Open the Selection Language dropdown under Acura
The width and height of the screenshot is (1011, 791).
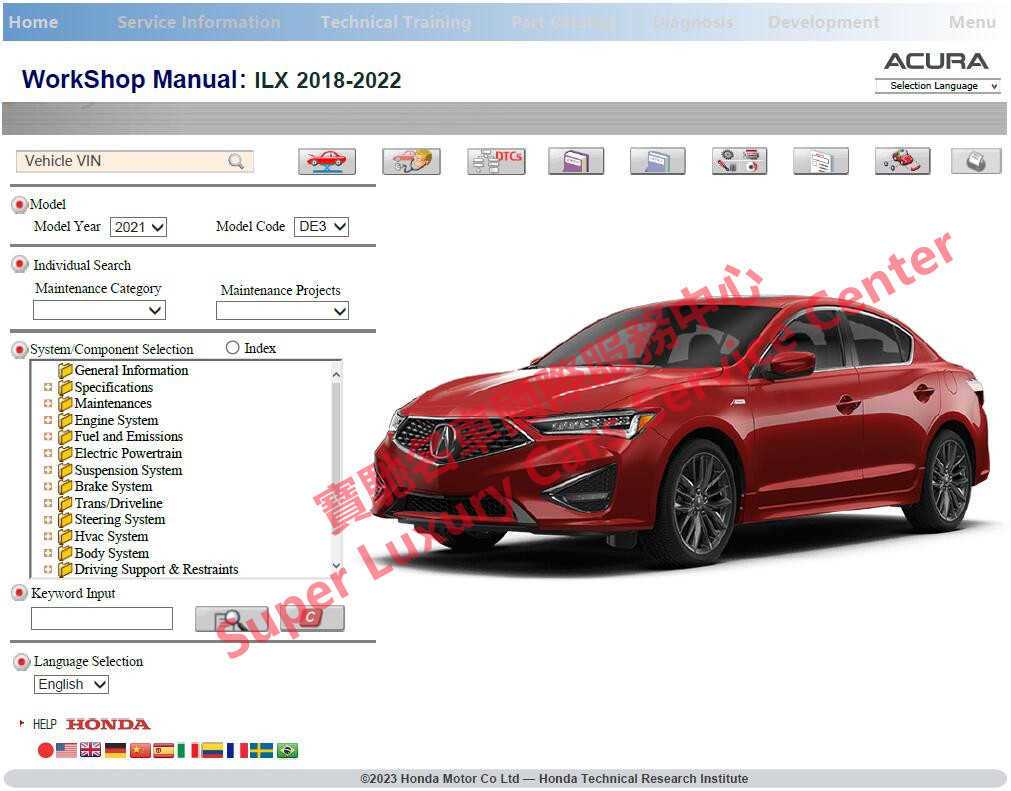click(x=938, y=86)
